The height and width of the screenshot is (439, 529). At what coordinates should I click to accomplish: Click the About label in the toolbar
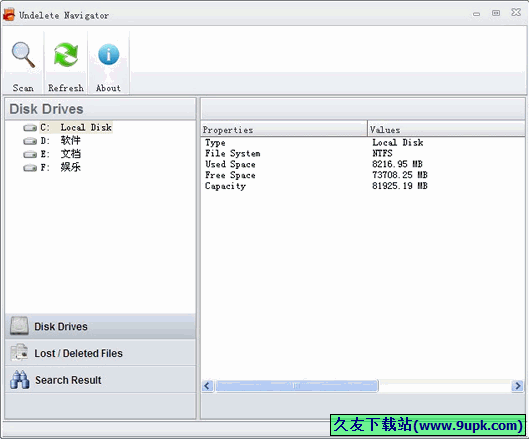108,88
